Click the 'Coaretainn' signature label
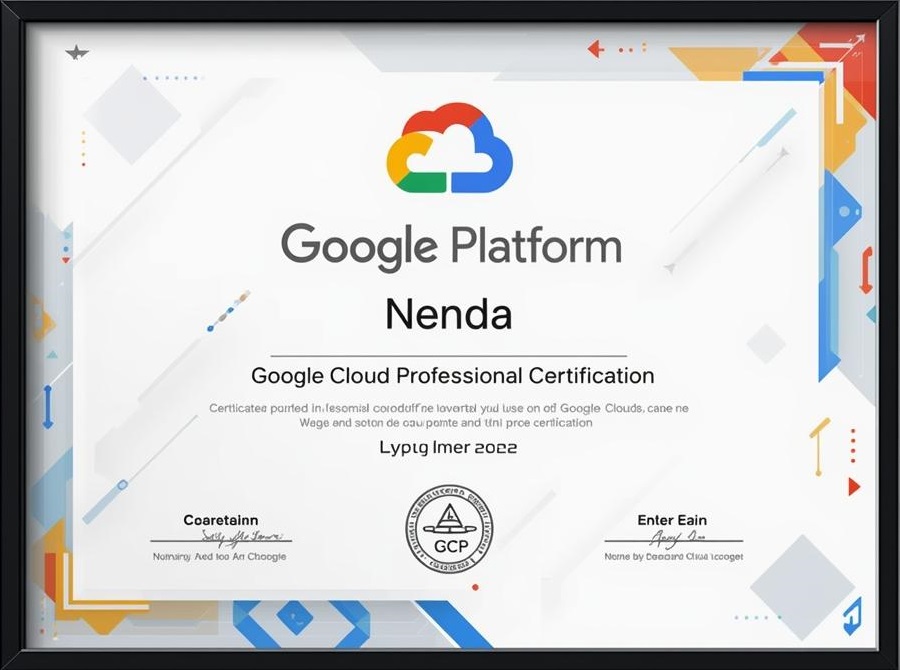This screenshot has height=670, width=900. click(220, 520)
